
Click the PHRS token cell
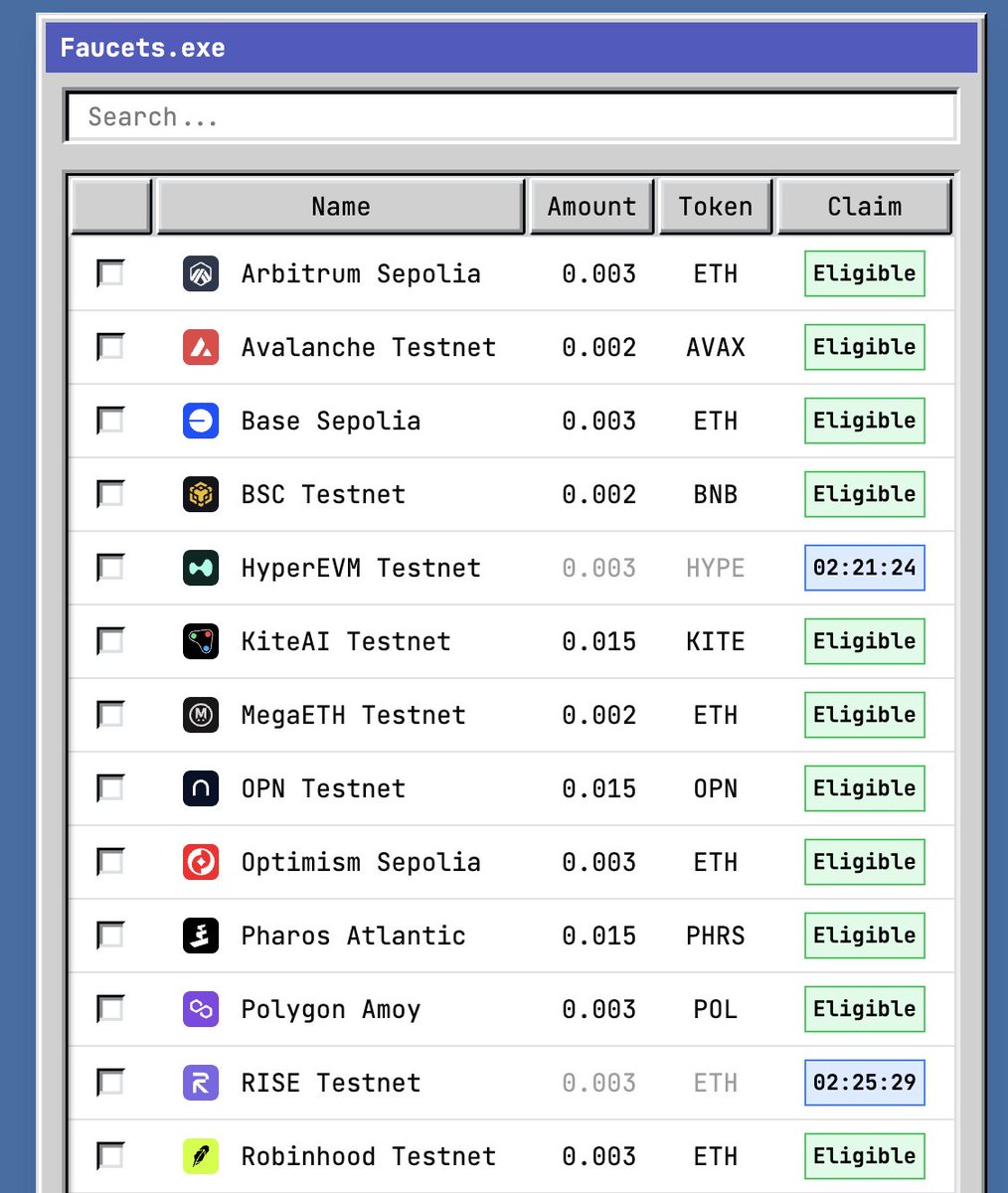[x=716, y=936]
